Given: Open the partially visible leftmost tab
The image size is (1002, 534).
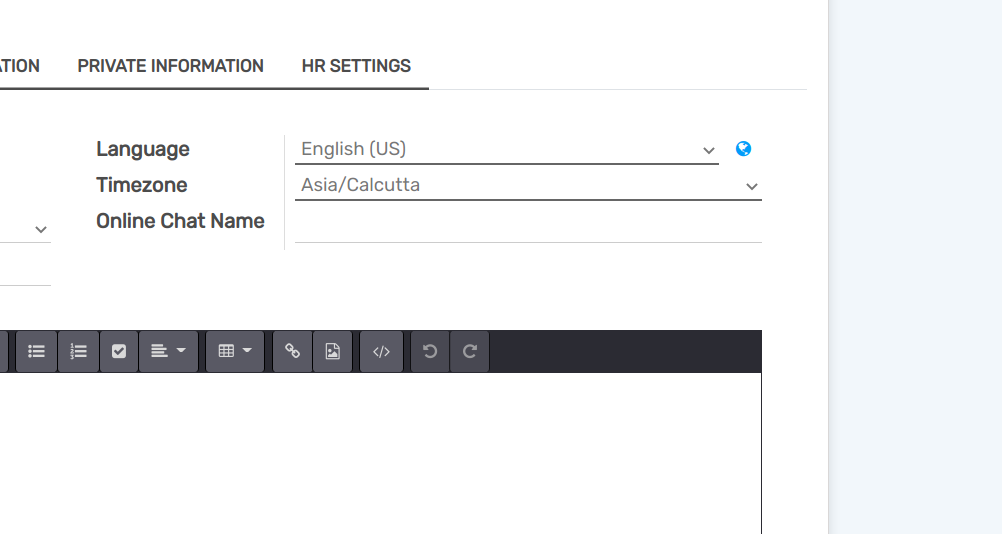Looking at the screenshot, I should (19, 66).
